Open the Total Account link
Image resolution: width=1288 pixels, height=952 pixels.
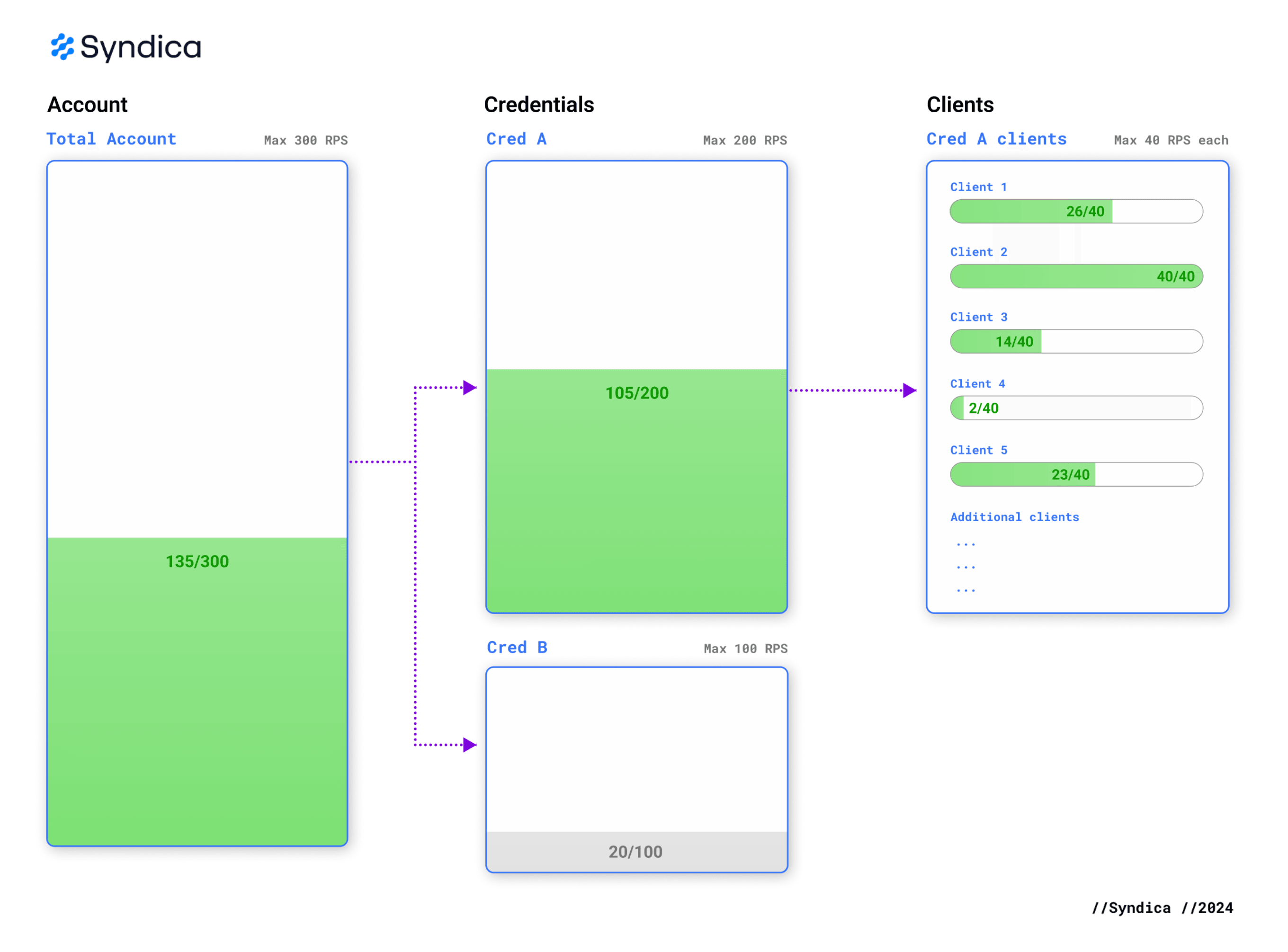[x=111, y=139]
